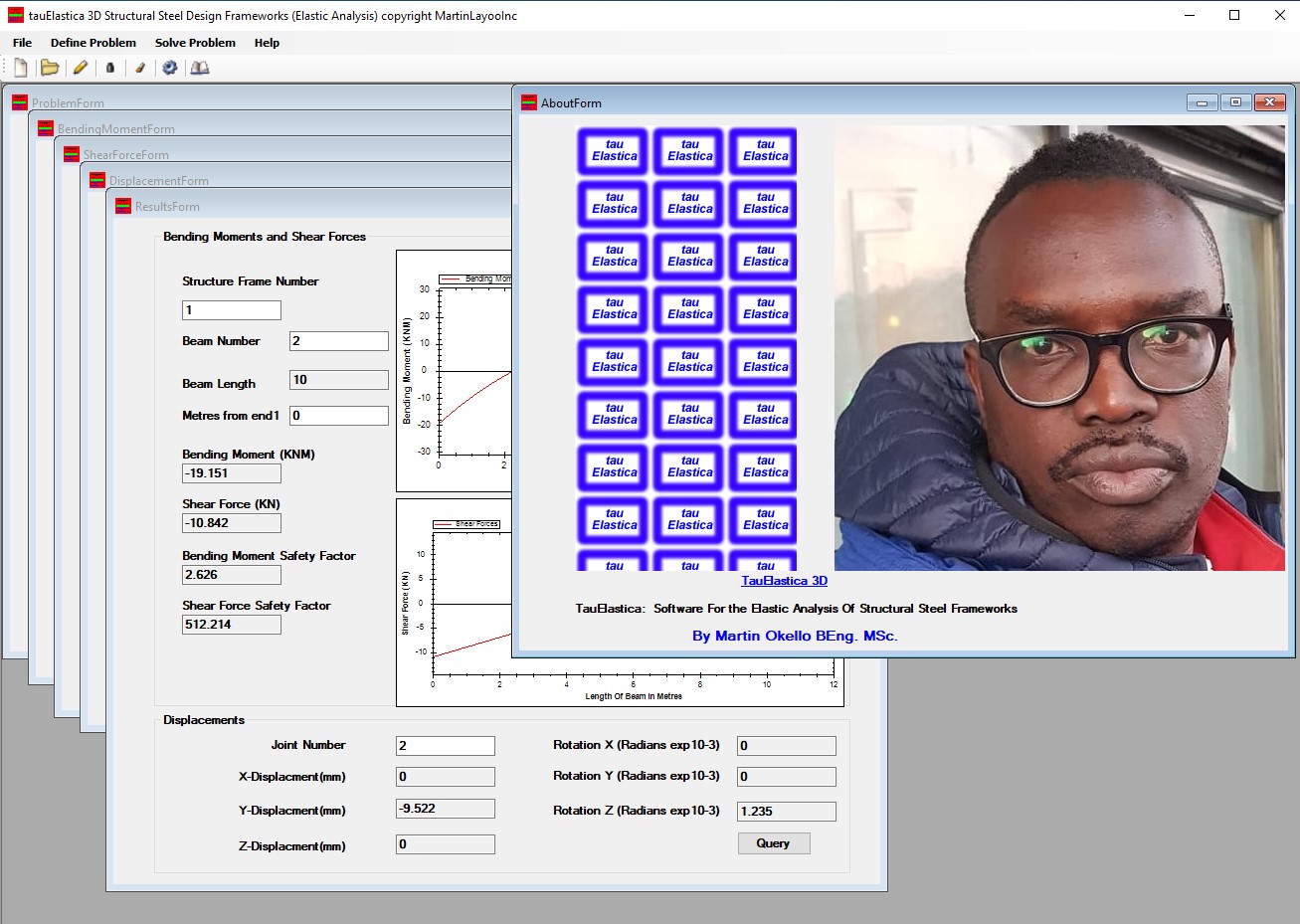This screenshot has height=924, width=1300.
Task: Click the ProblemForm window title icon
Action: [20, 102]
